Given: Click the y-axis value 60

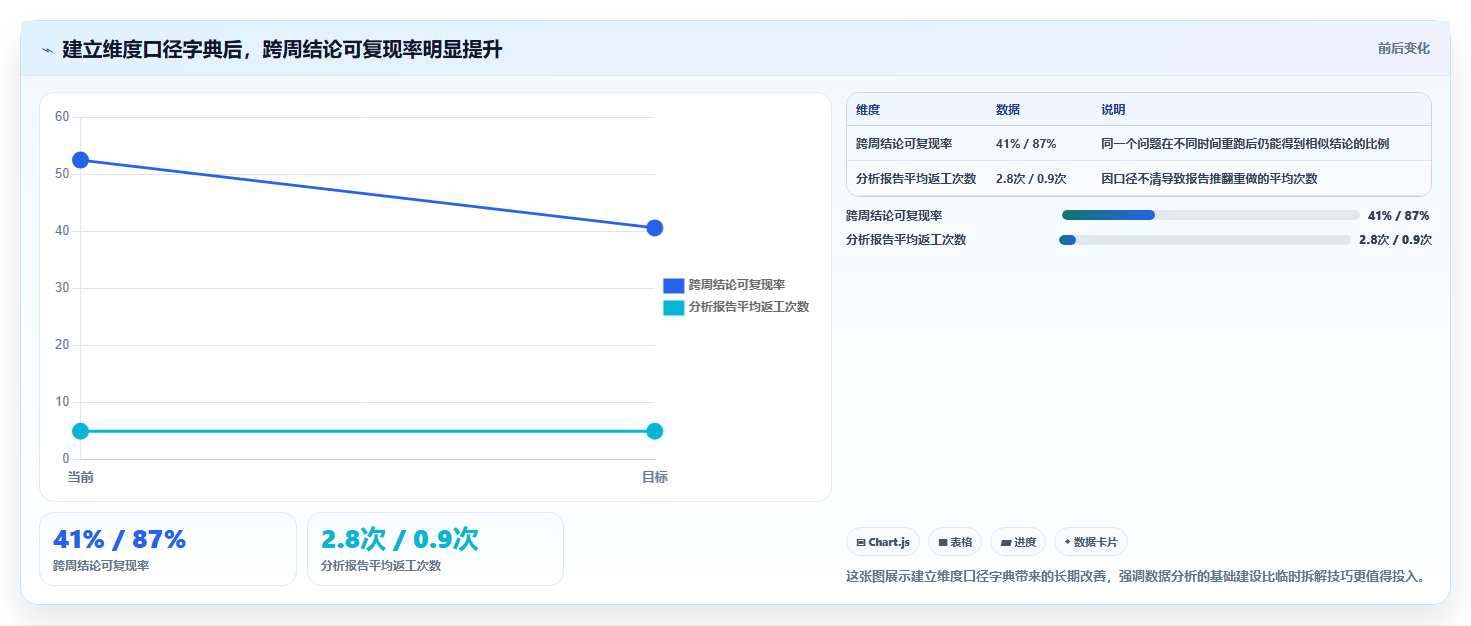Looking at the screenshot, I should click(62, 117).
